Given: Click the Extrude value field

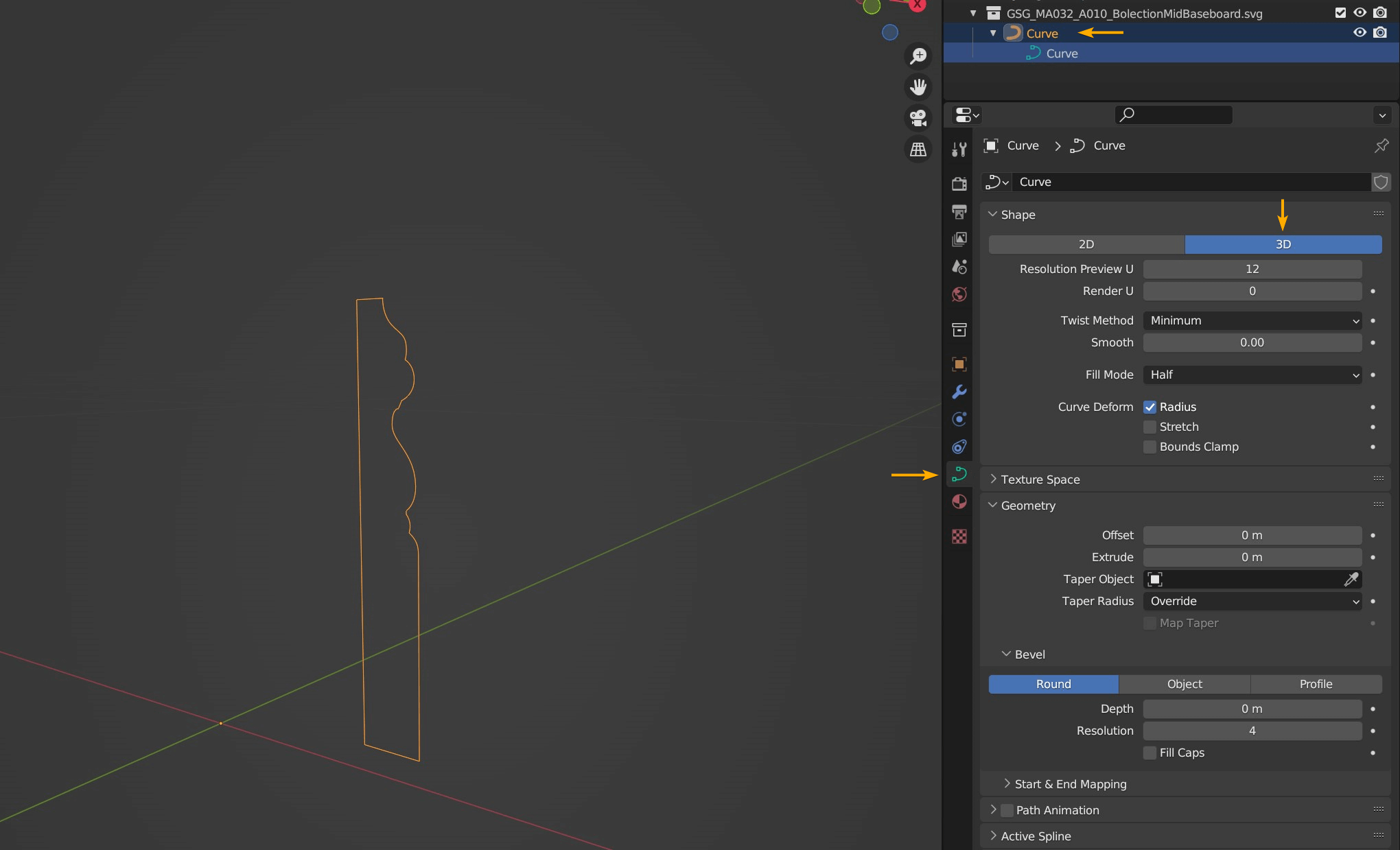Looking at the screenshot, I should tap(1252, 557).
